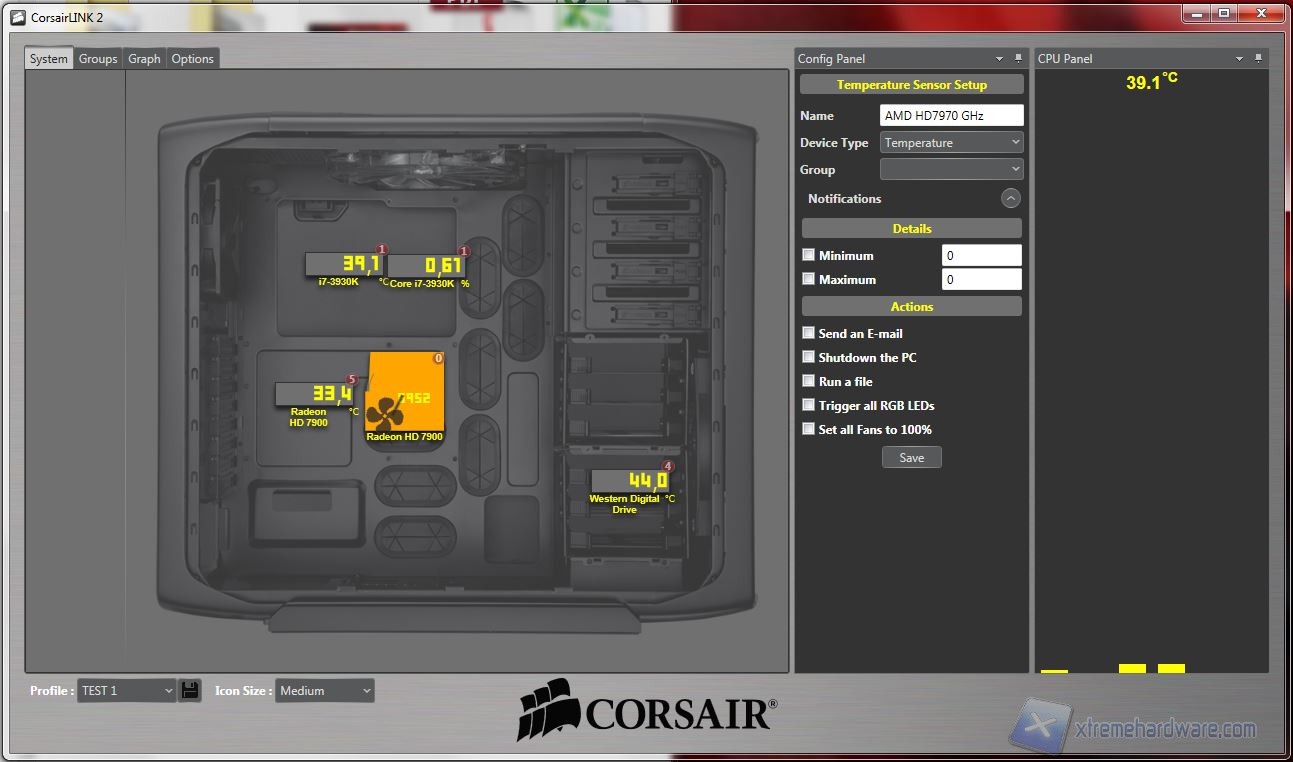
Task: Open the Profile dropdown showing TEST 1
Action: 126,691
